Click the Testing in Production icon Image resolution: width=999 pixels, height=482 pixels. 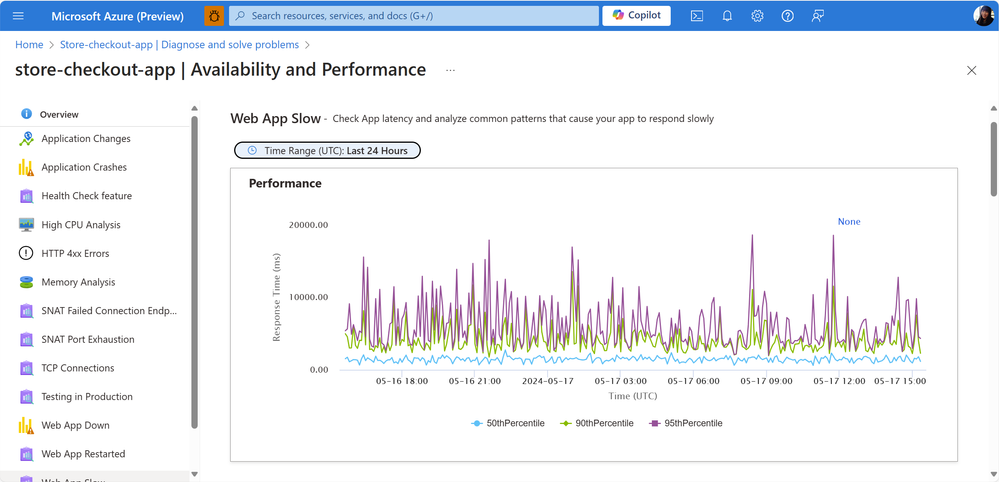(x=26, y=397)
